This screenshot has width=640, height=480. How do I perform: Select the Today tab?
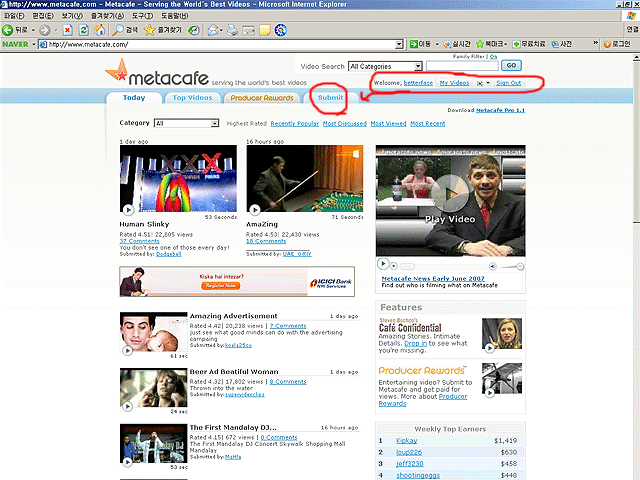click(x=134, y=98)
